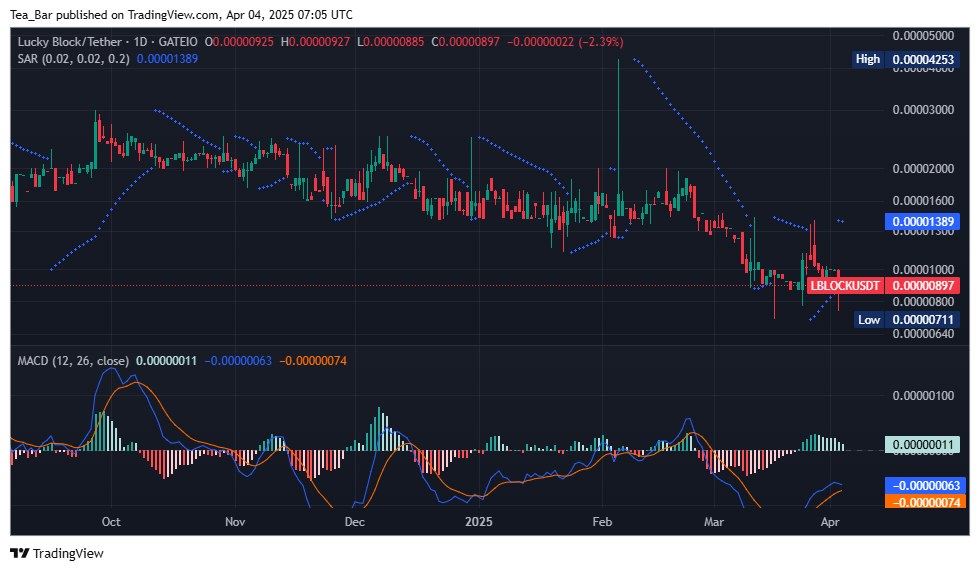Click the close price value C0.00000897

click(465, 42)
